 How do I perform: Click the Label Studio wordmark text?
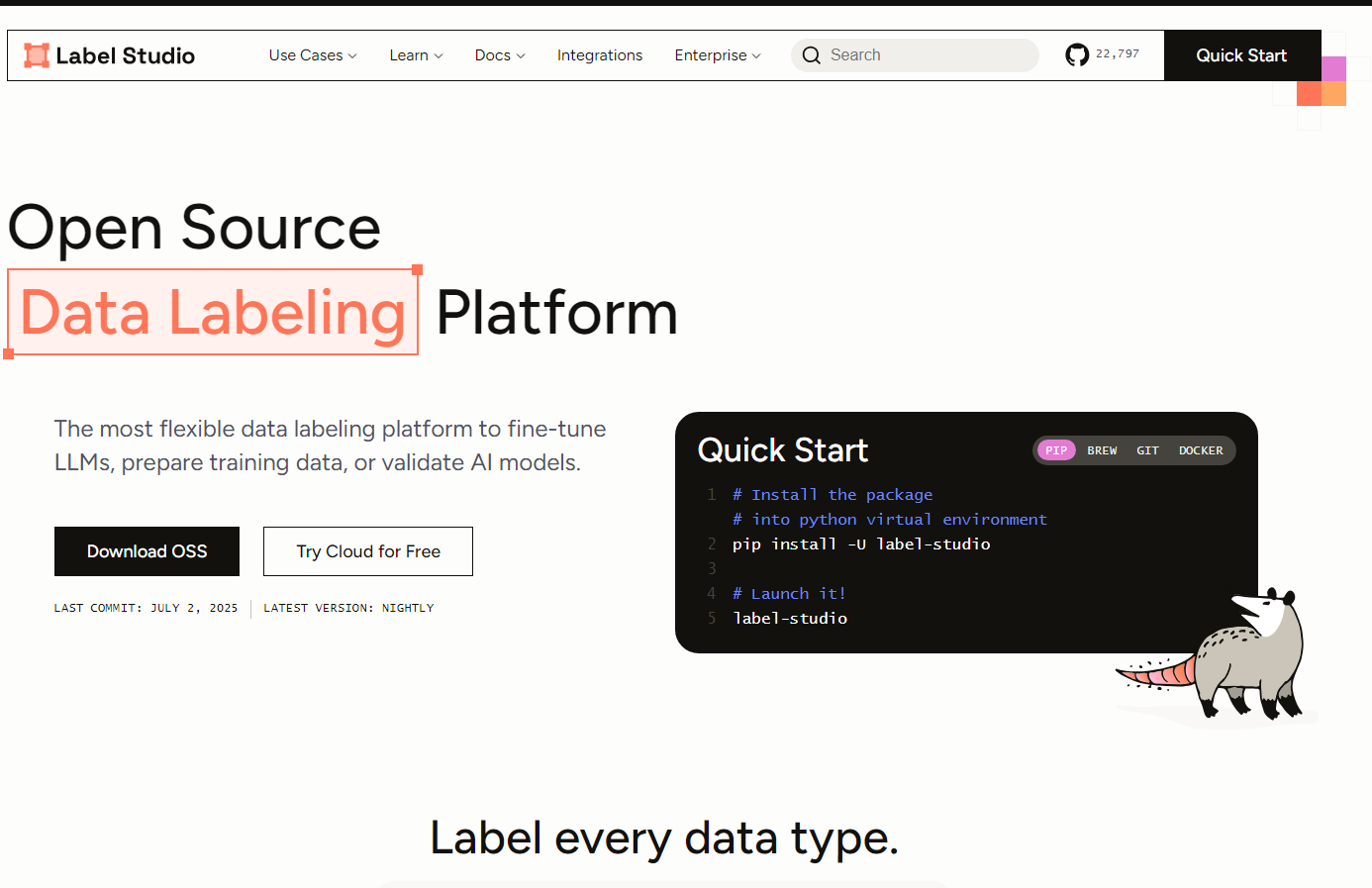[x=126, y=55]
